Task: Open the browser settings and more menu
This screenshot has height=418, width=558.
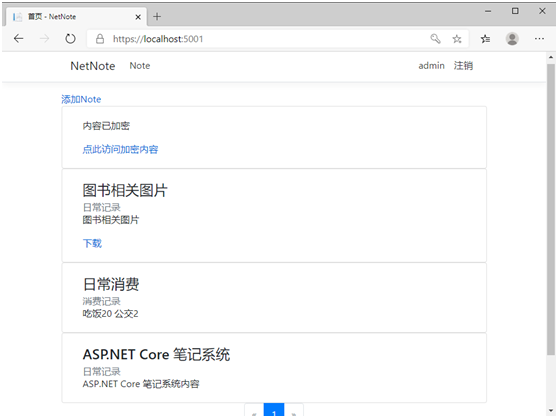Action: click(x=539, y=38)
